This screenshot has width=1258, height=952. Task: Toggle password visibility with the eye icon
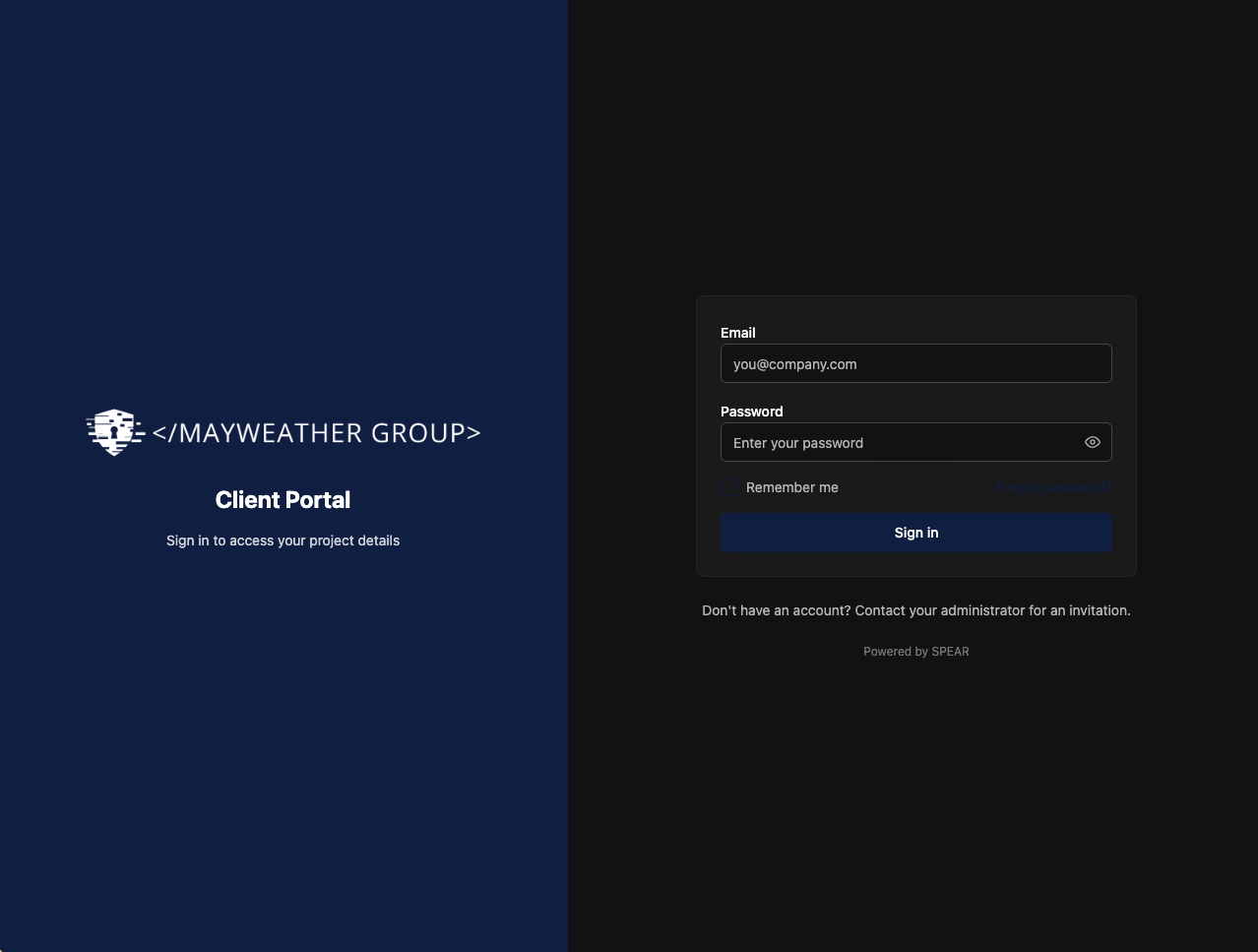click(x=1092, y=442)
